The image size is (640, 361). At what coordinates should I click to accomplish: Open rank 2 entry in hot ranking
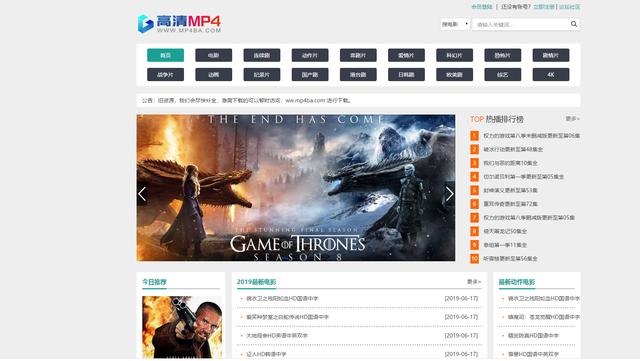coord(513,149)
